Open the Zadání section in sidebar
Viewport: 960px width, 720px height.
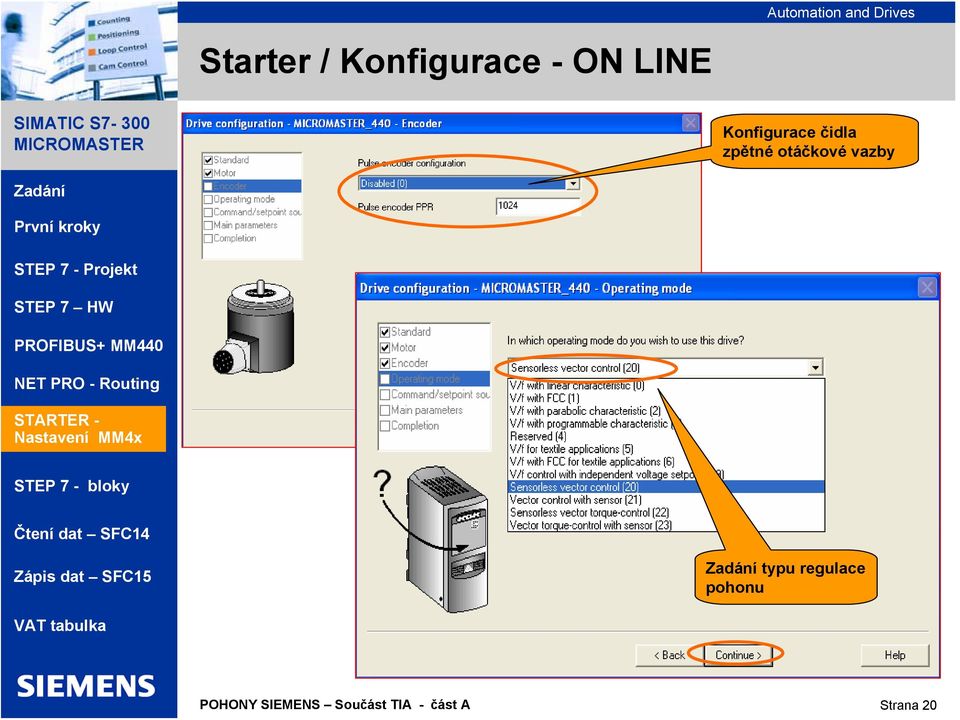(40, 191)
